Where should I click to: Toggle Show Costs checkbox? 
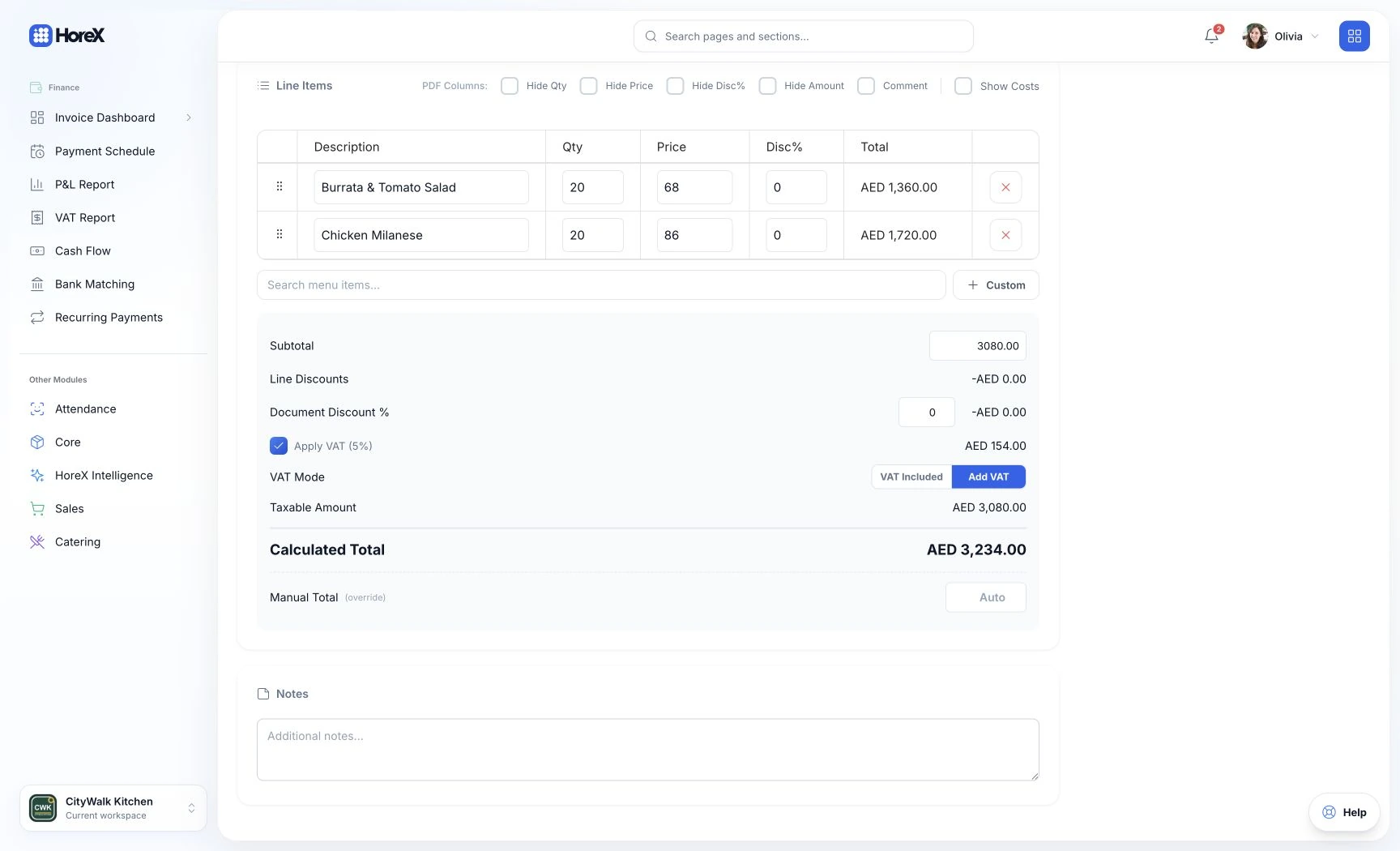[963, 86]
